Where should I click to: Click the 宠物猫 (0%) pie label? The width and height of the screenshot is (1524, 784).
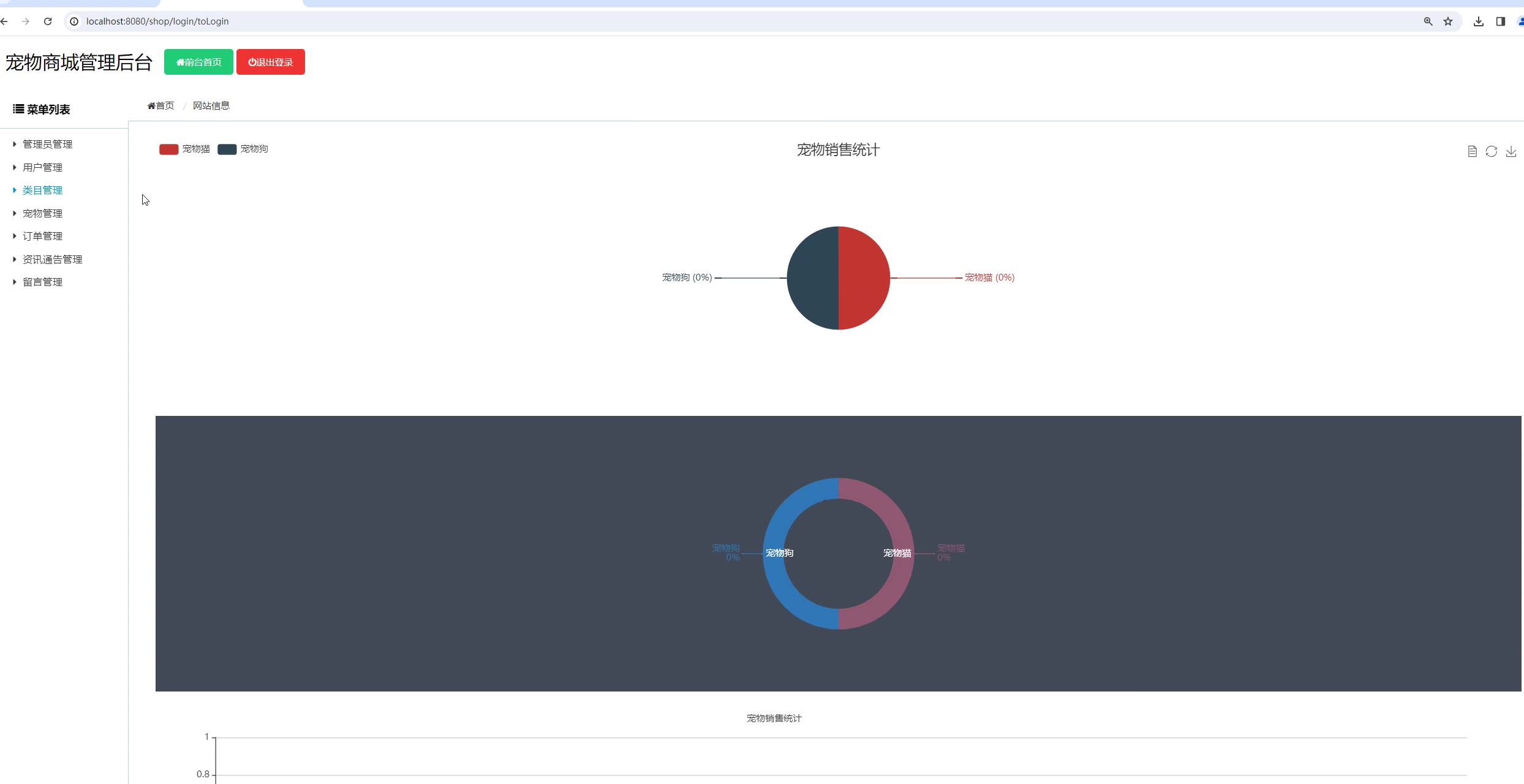(x=990, y=277)
